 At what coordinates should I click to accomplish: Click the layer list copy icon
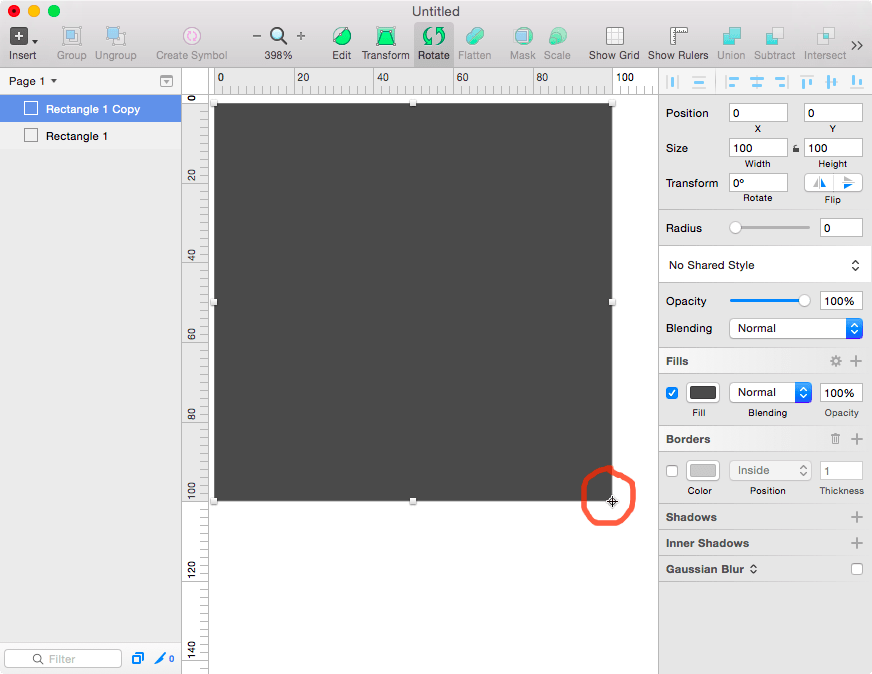pyautogui.click(x=137, y=658)
